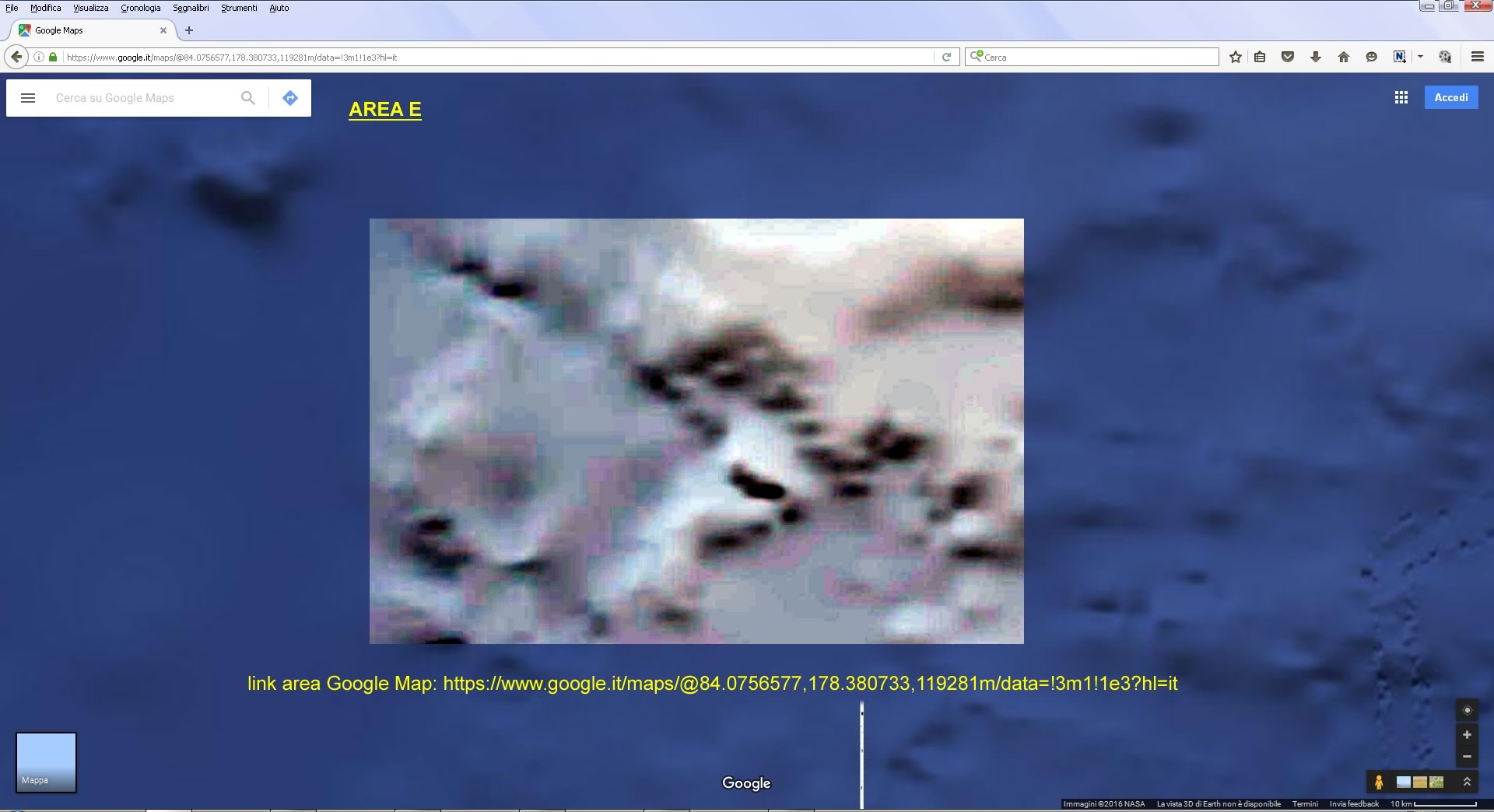Open the Visualizza menu

(x=91, y=8)
